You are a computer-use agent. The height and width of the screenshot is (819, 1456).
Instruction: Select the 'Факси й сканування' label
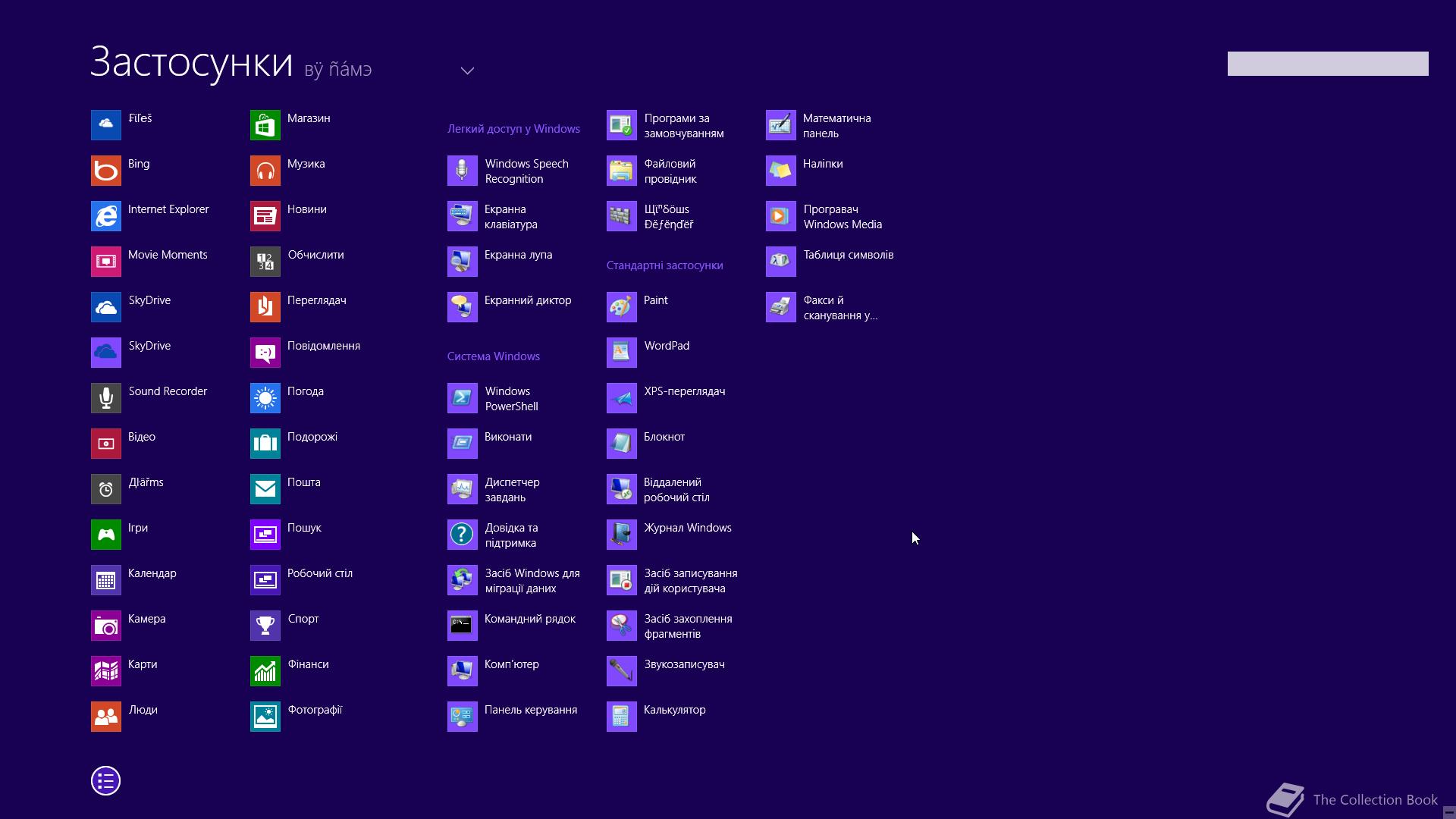pos(841,308)
